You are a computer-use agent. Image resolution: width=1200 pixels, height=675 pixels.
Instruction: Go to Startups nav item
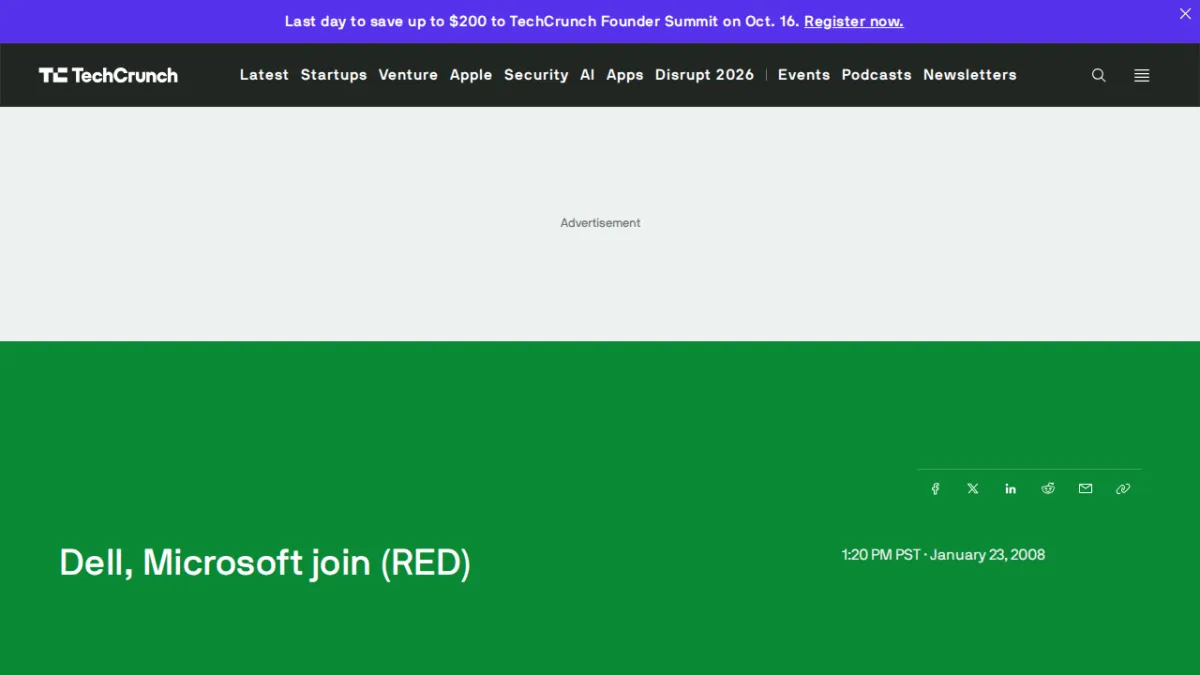click(334, 75)
